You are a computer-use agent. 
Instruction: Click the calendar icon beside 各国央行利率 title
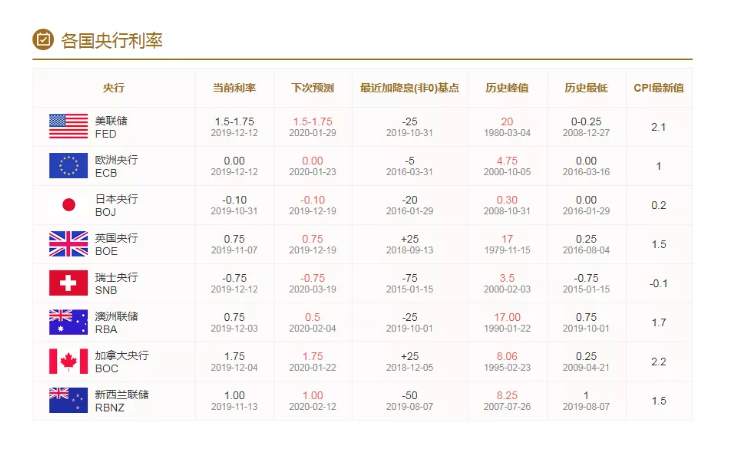(43, 40)
